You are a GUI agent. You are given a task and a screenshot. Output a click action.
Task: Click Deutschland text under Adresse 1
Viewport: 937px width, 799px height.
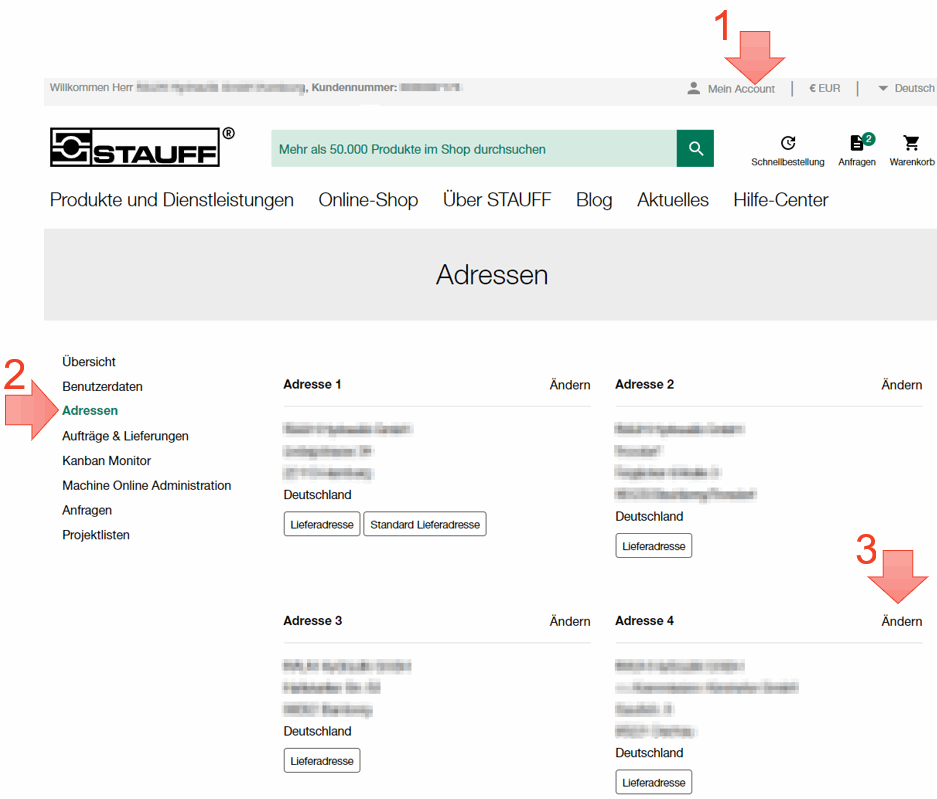point(317,495)
